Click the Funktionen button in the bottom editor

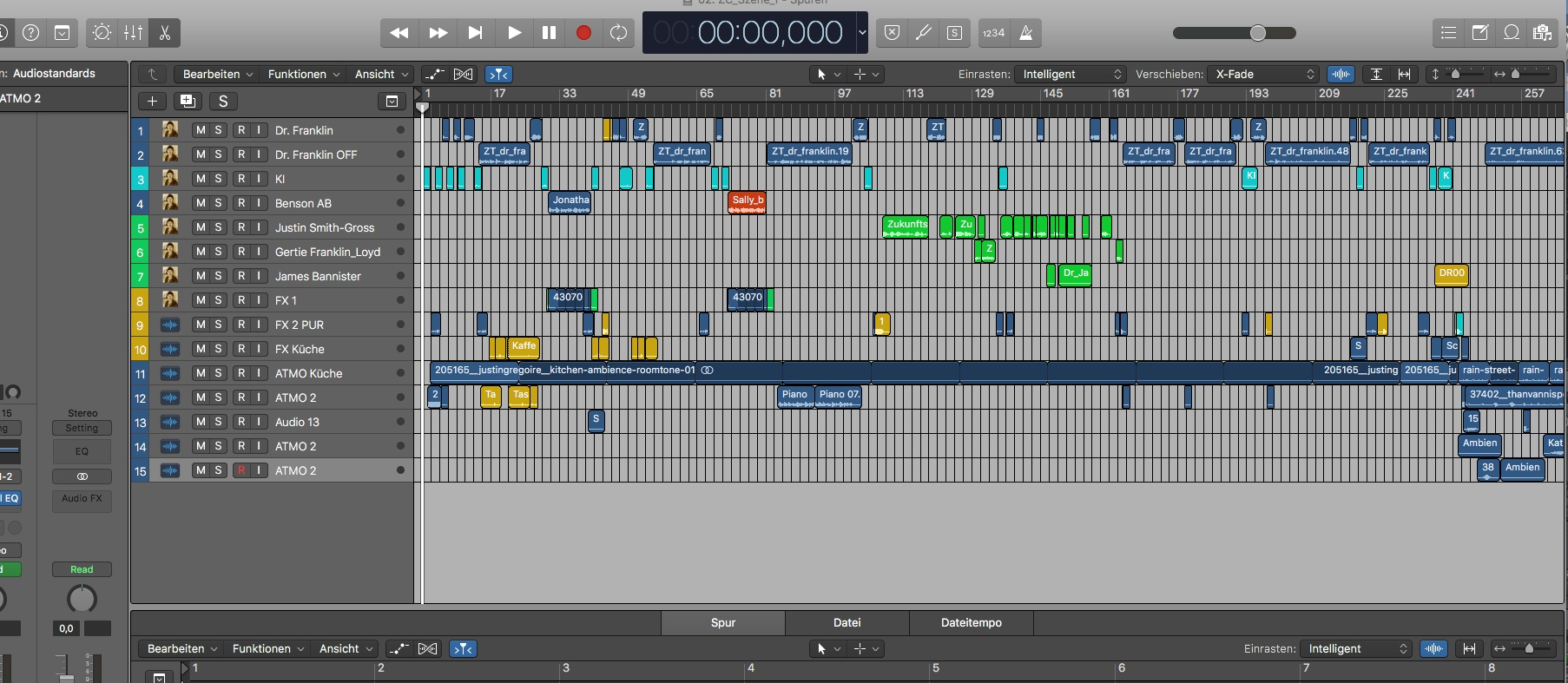point(268,649)
